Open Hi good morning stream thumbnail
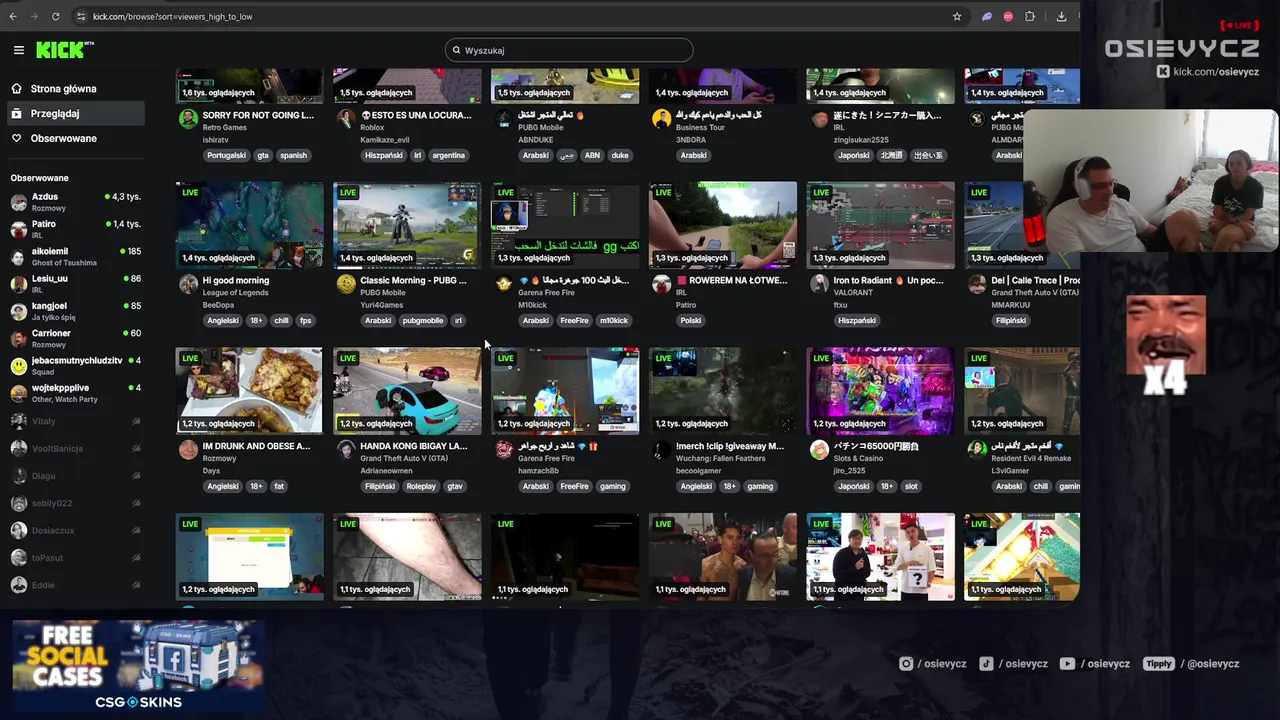The height and width of the screenshot is (720, 1280). (249, 225)
